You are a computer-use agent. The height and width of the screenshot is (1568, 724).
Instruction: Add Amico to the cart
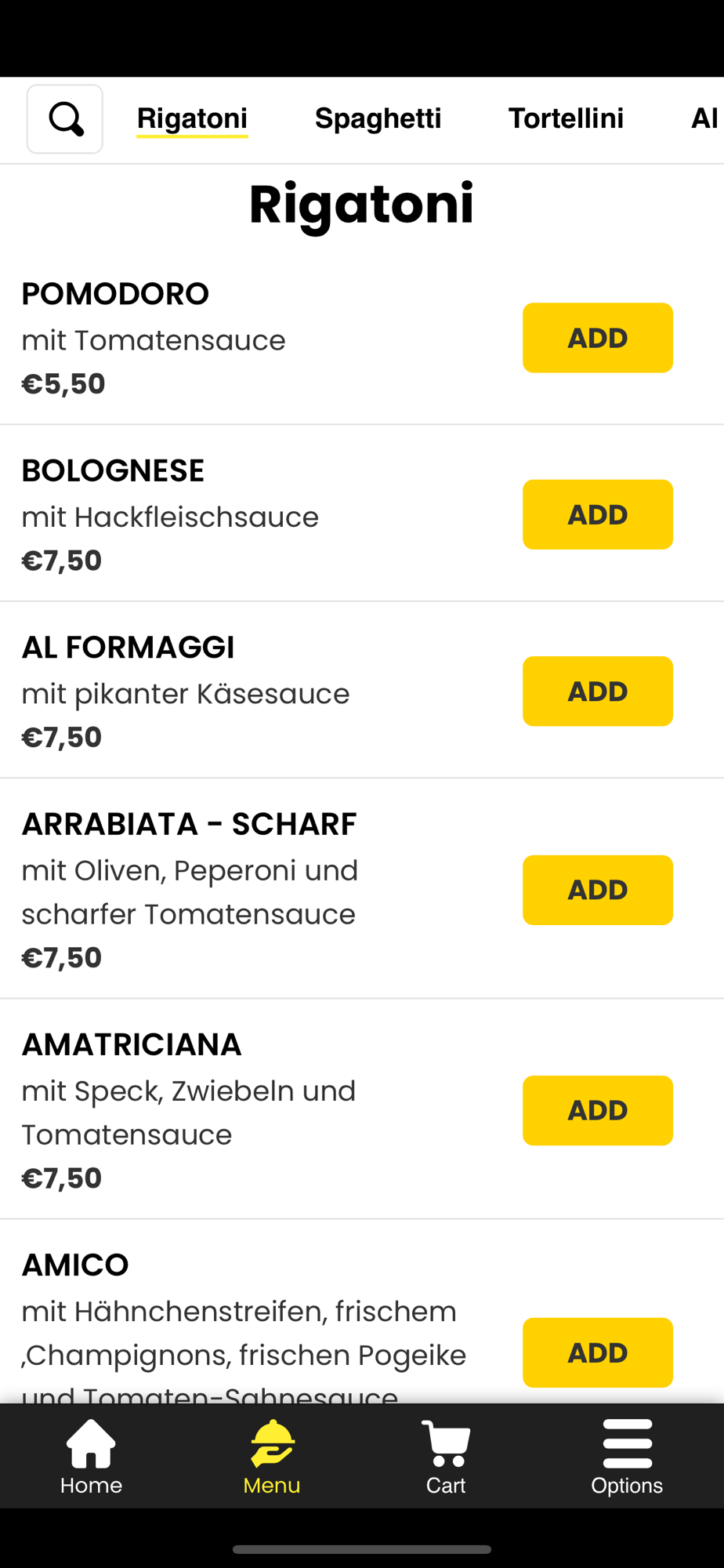[597, 1352]
